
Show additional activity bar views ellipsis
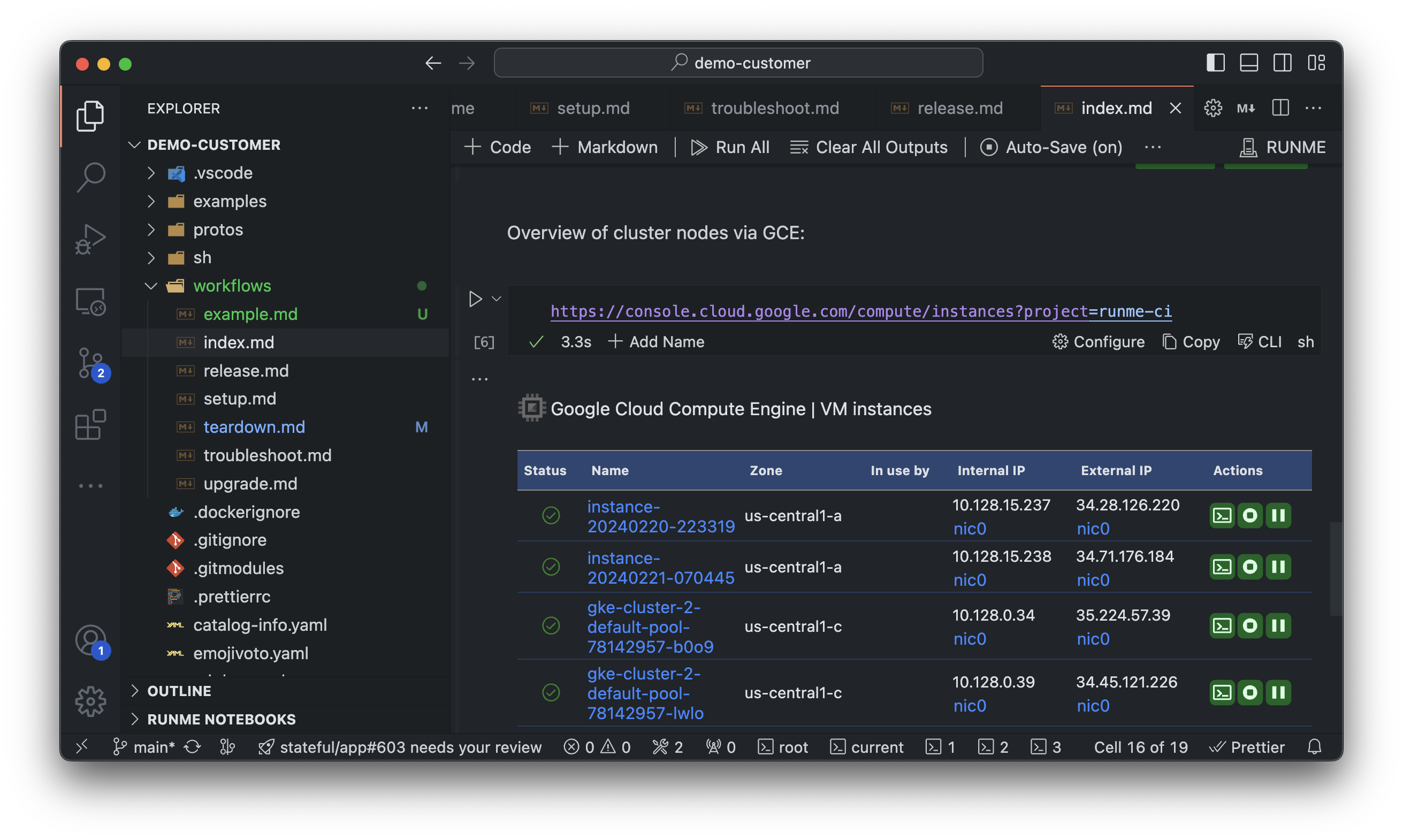coord(90,486)
